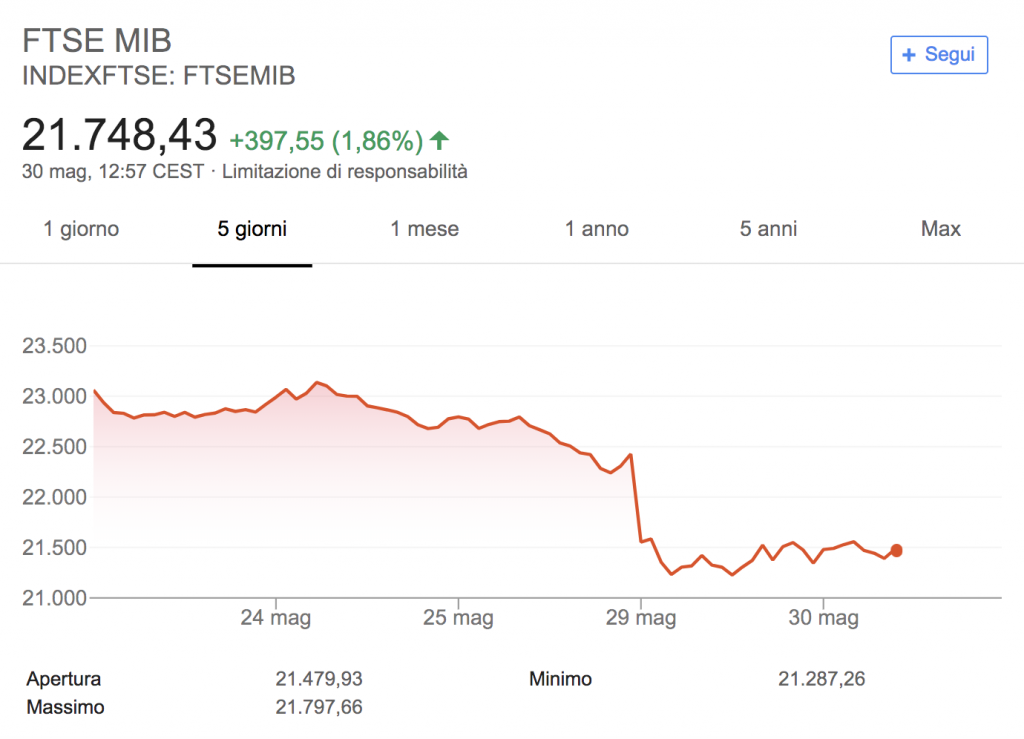
Task: Click the 30 mag date marker
Action: coord(824,618)
